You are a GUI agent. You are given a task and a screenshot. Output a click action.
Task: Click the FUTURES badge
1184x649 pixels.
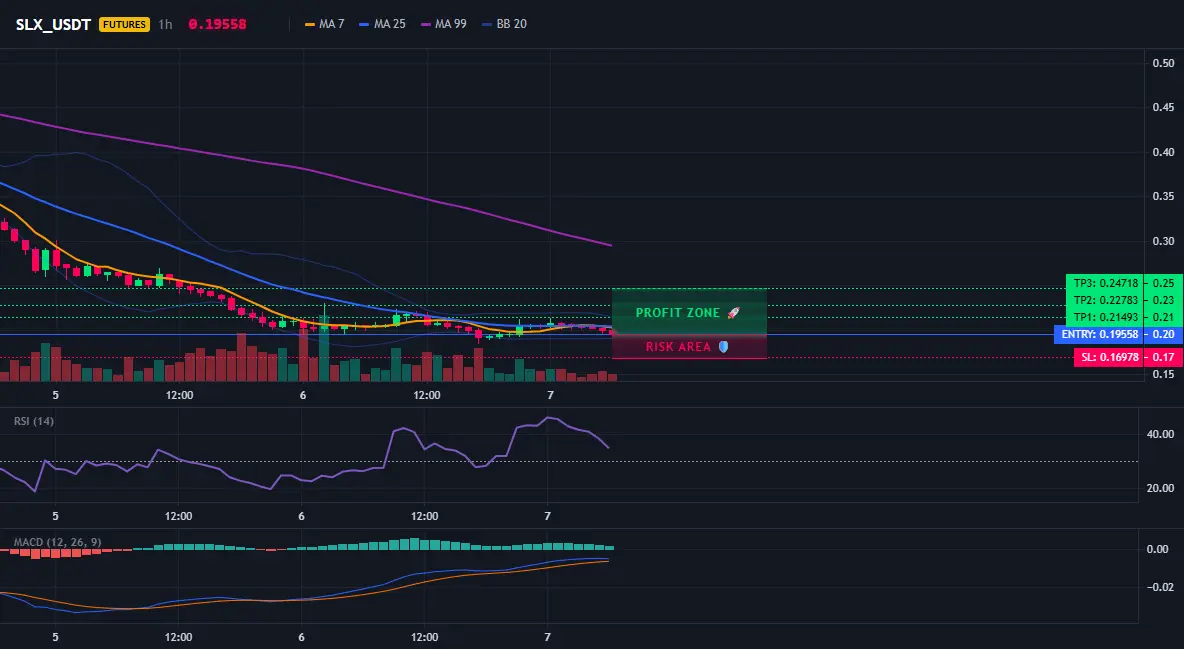[x=125, y=24]
